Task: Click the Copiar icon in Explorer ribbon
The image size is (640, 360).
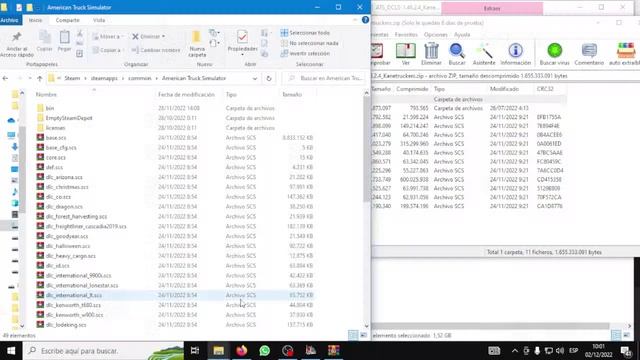Action: [x=44, y=37]
